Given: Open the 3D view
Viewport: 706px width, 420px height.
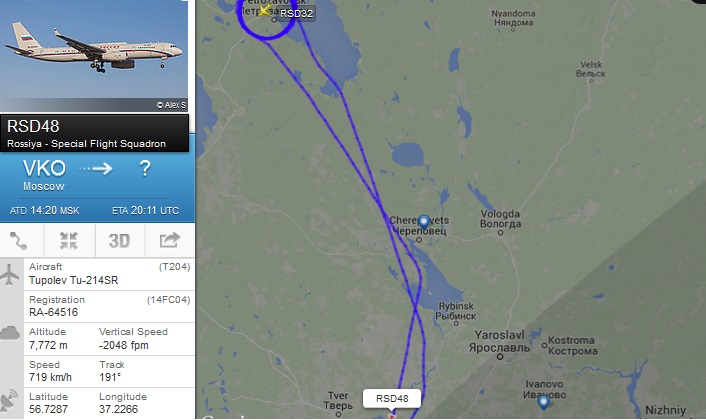Looking at the screenshot, I should tap(119, 240).
